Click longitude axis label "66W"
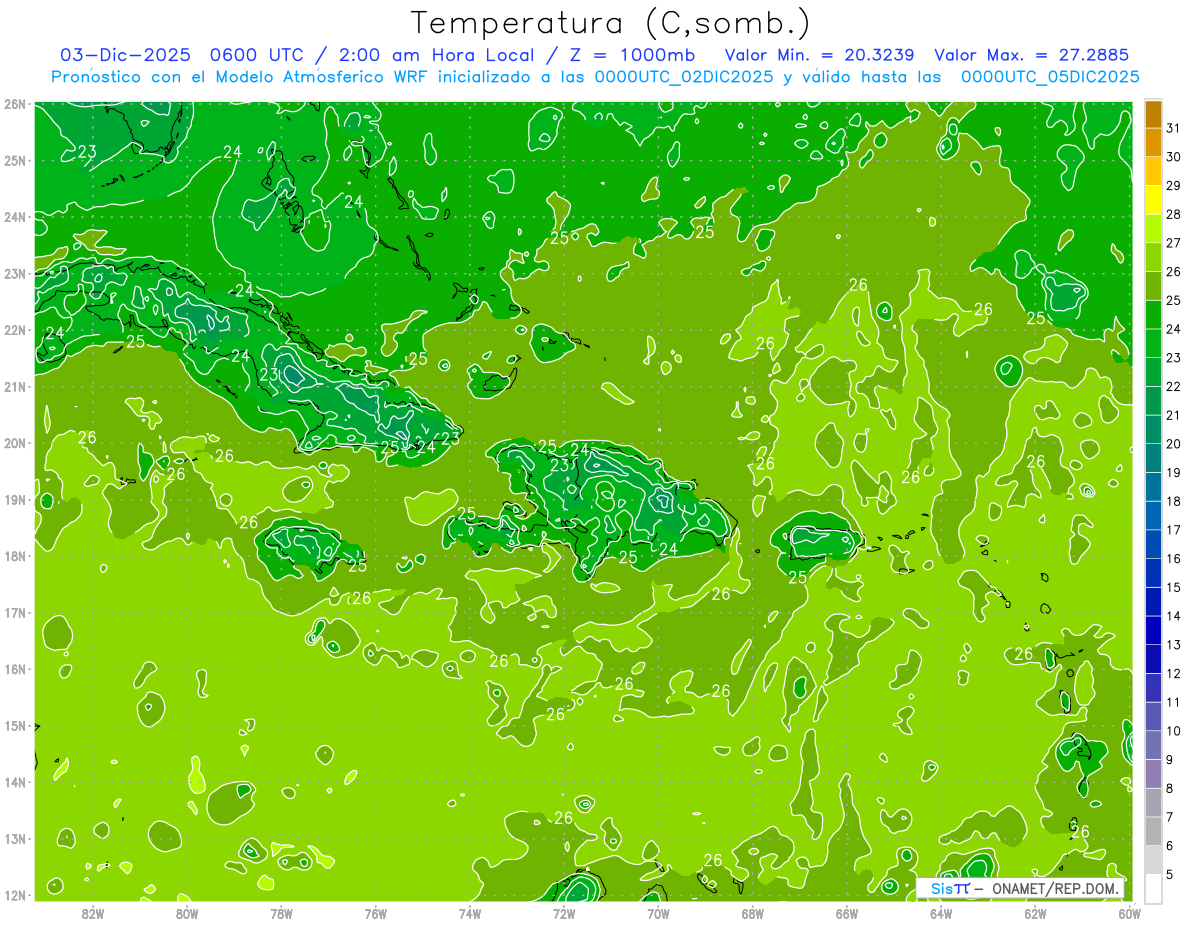This screenshot has width=1200, height=927. 846,913
